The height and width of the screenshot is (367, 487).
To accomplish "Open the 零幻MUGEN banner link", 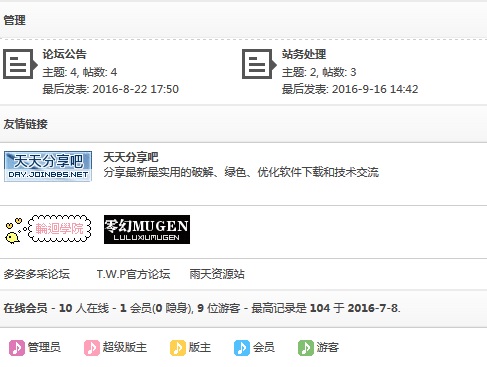I will coord(147,229).
